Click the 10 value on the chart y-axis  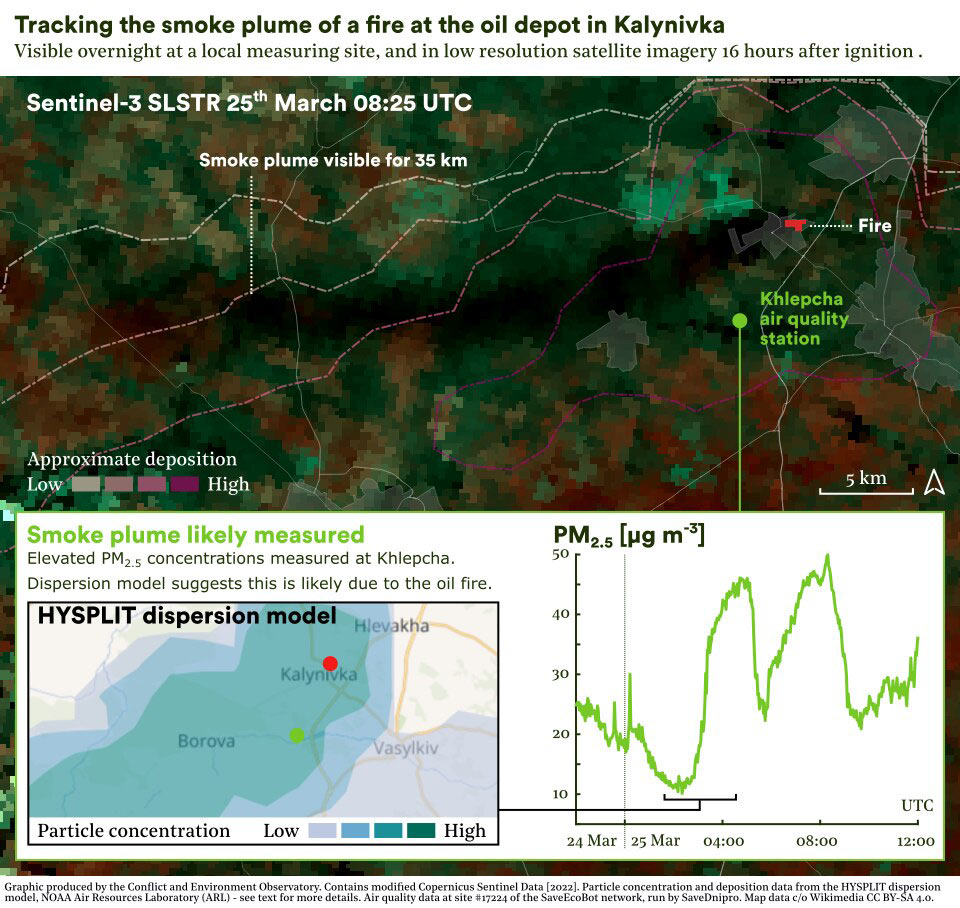560,794
